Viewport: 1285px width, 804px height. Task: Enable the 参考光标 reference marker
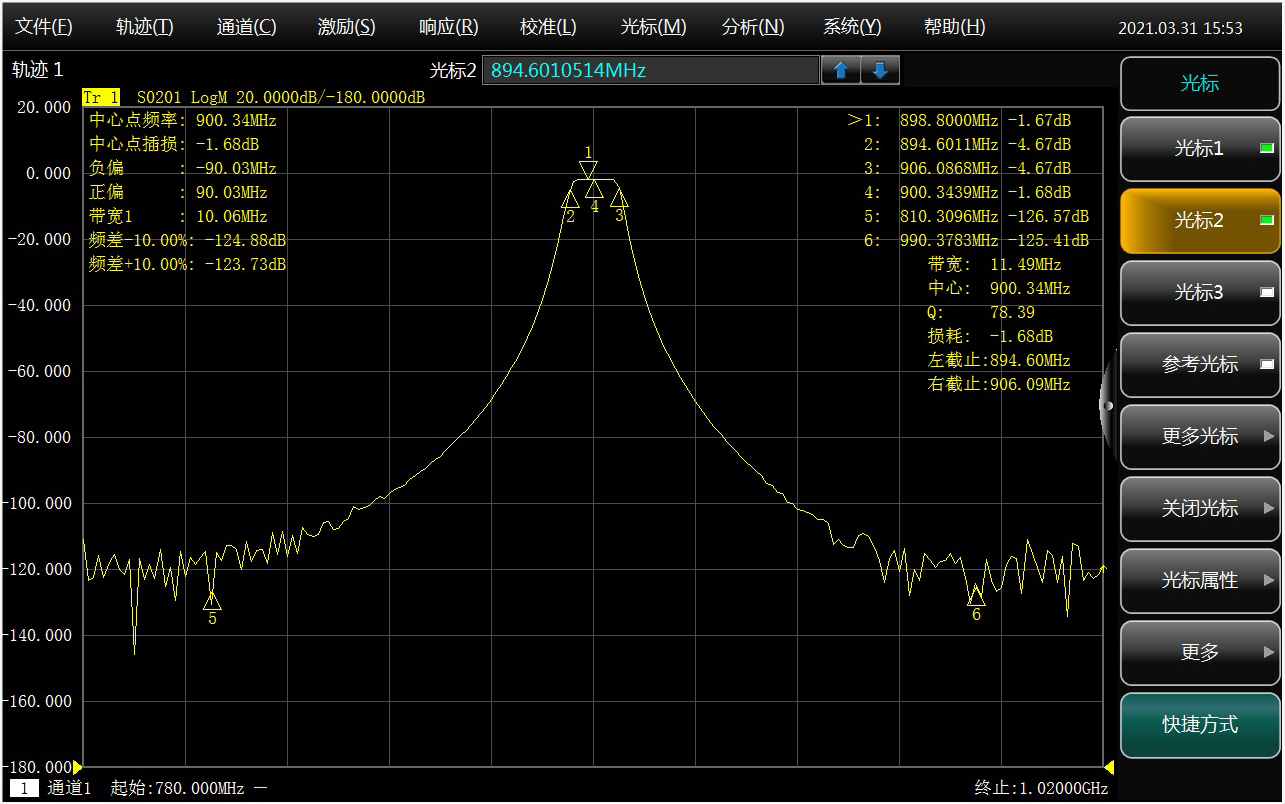click(1199, 365)
